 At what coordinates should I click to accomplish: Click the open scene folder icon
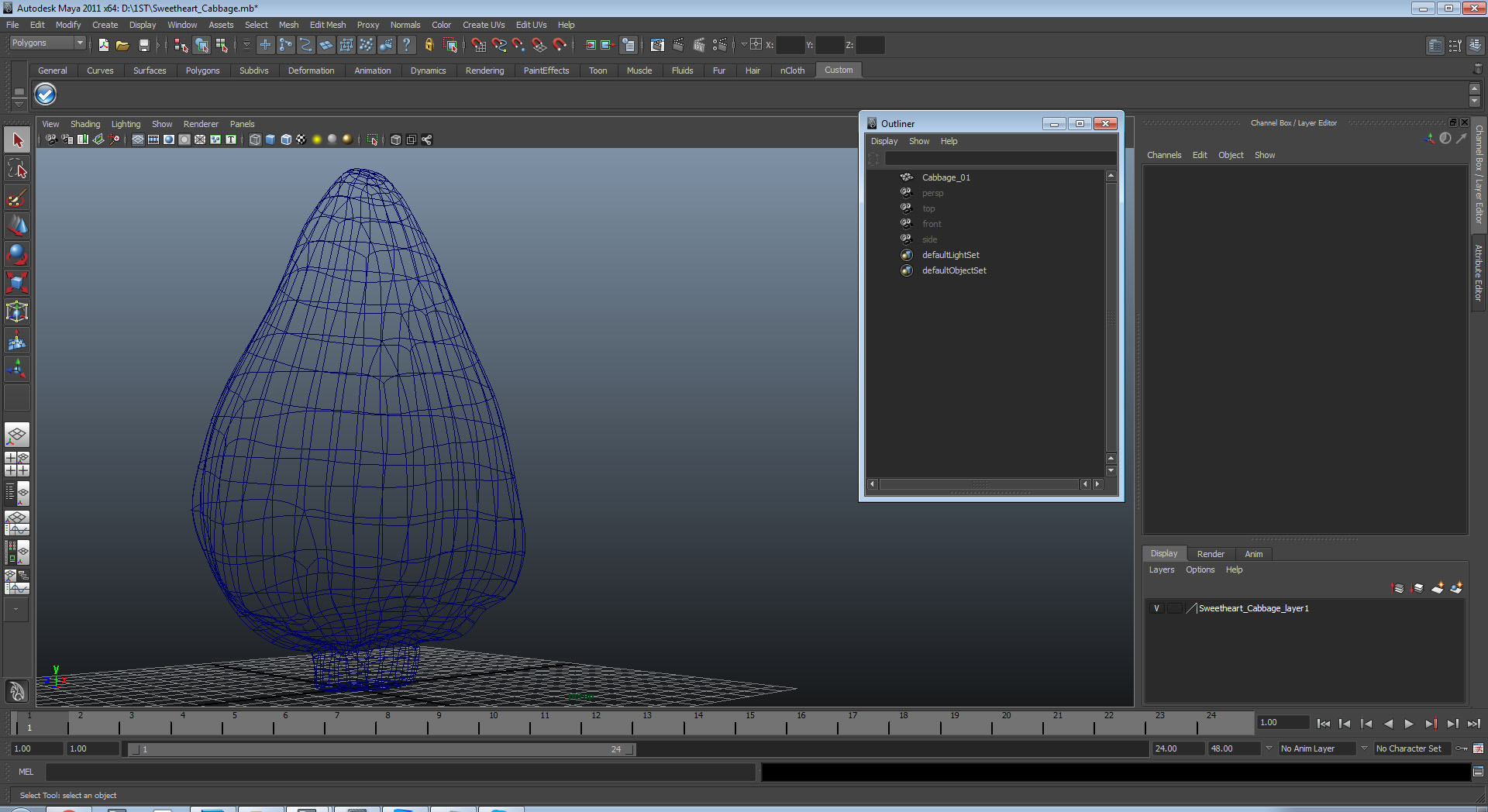click(122, 45)
